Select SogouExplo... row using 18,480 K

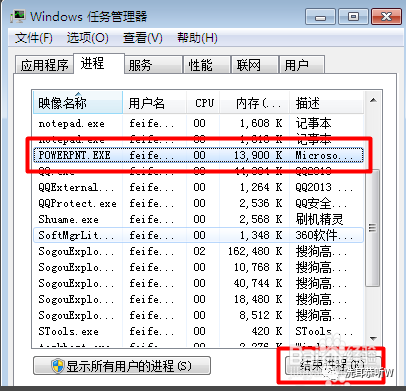click(198, 299)
